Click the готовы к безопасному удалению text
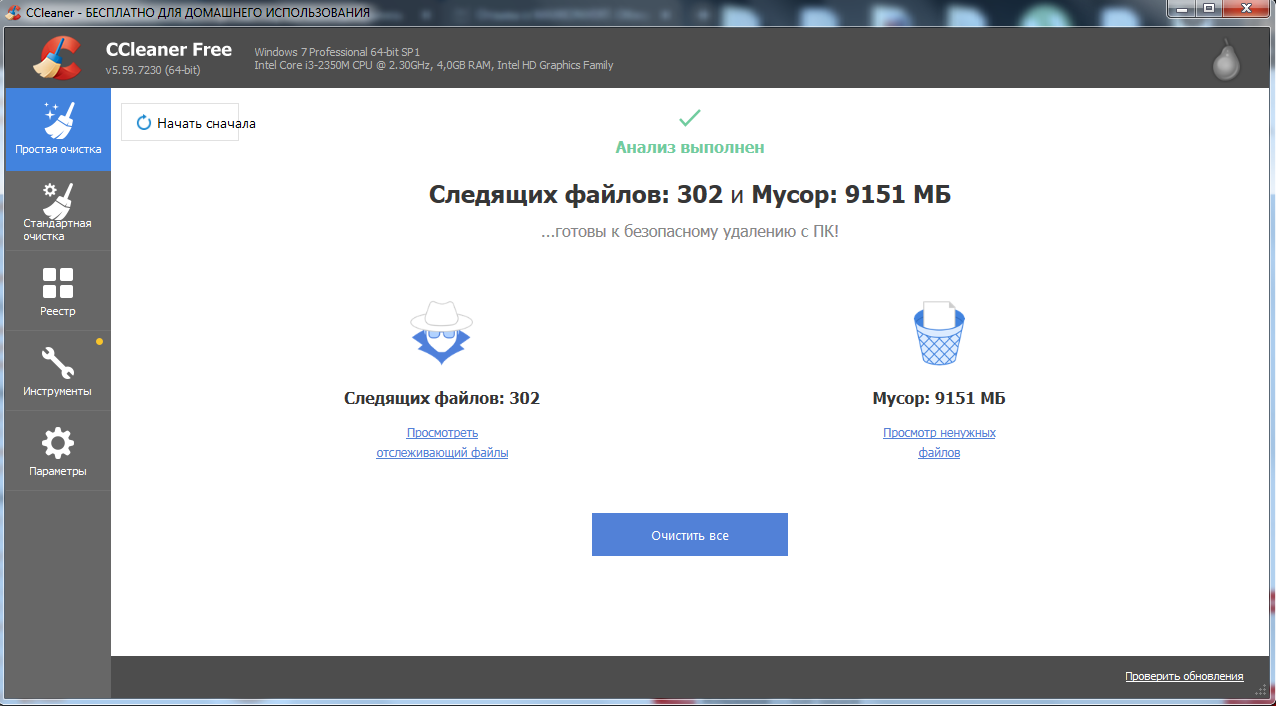This screenshot has width=1276, height=706. [690, 232]
